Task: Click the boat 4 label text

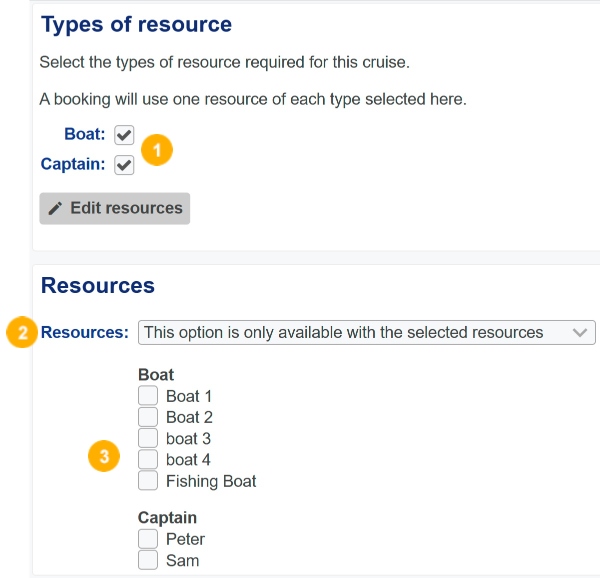Action: click(188, 460)
